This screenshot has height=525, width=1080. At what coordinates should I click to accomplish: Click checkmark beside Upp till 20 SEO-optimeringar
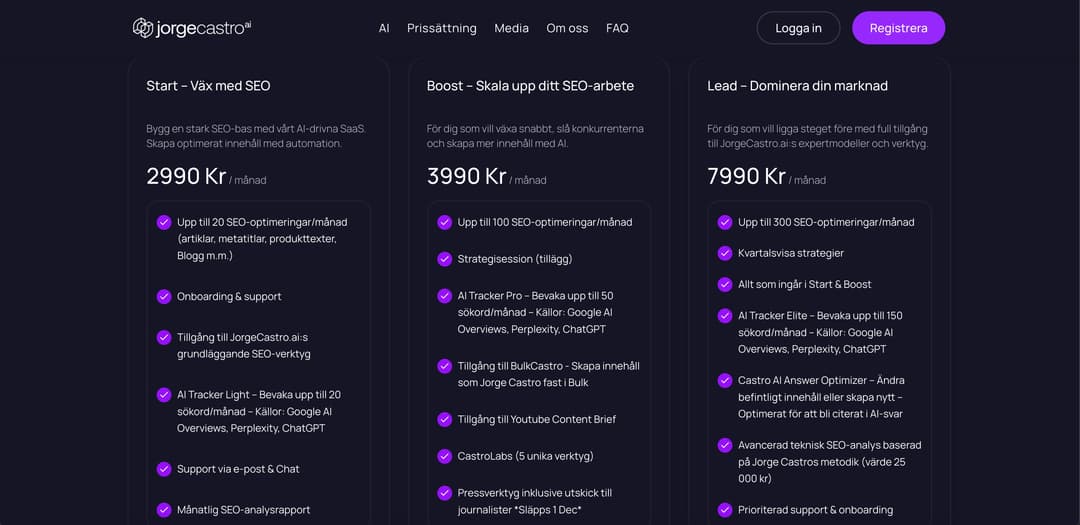[164, 222]
